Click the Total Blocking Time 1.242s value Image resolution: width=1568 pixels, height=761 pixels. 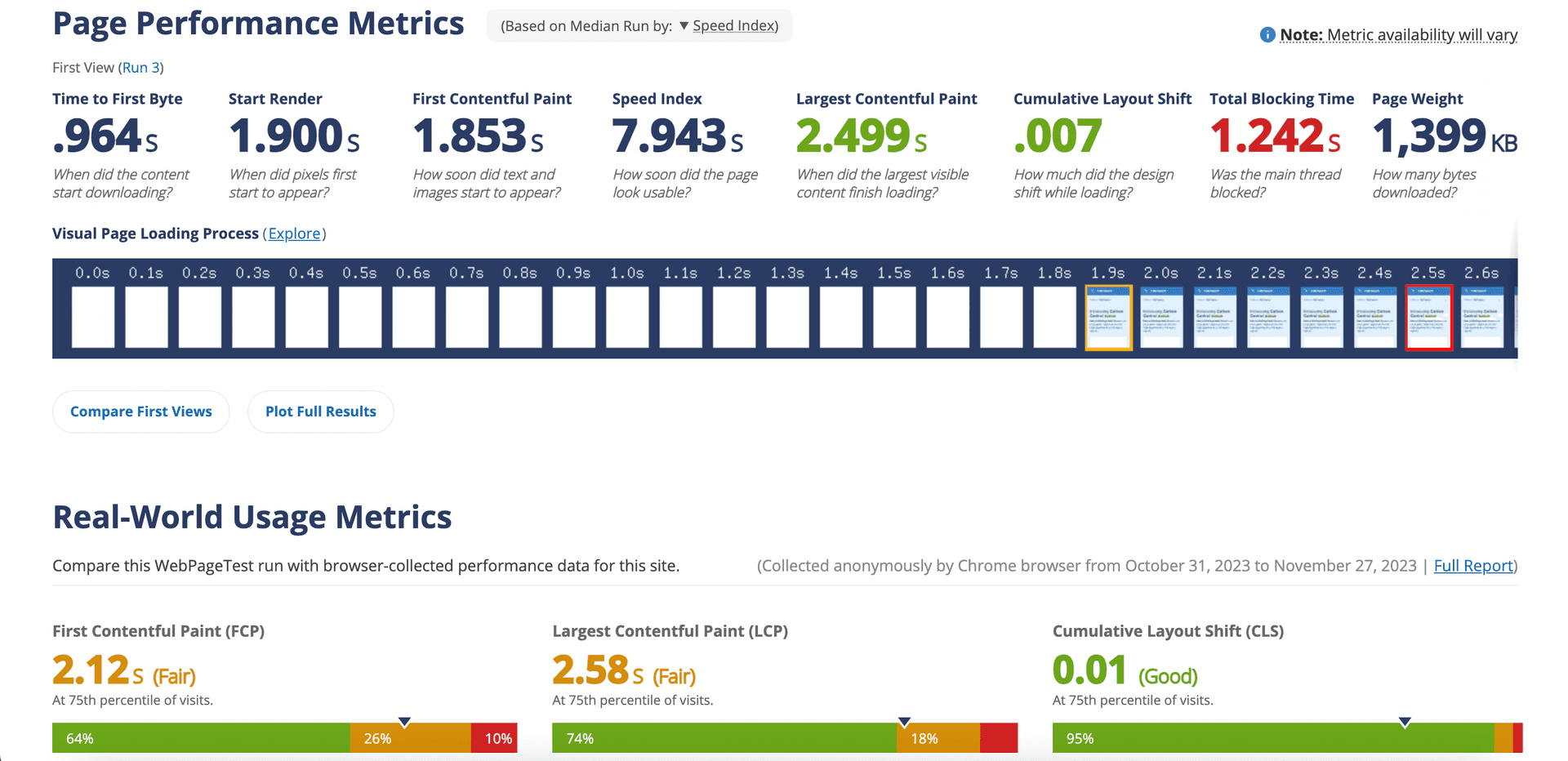click(1275, 136)
